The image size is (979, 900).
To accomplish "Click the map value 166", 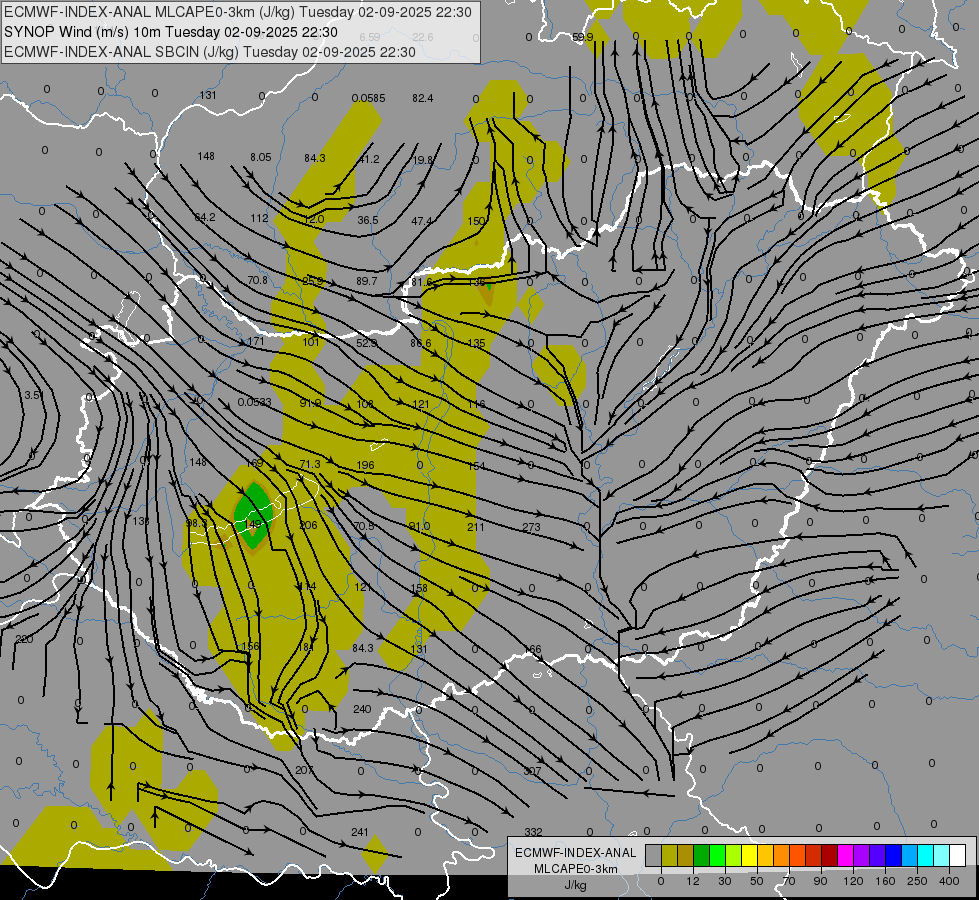I will coord(533,650).
